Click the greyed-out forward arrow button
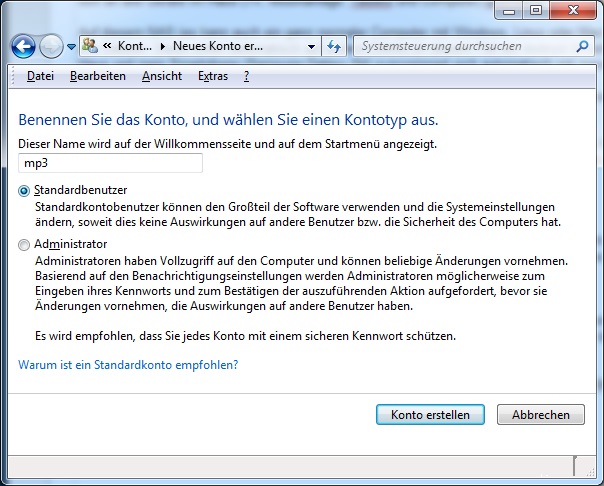The image size is (604, 486). tap(51, 46)
